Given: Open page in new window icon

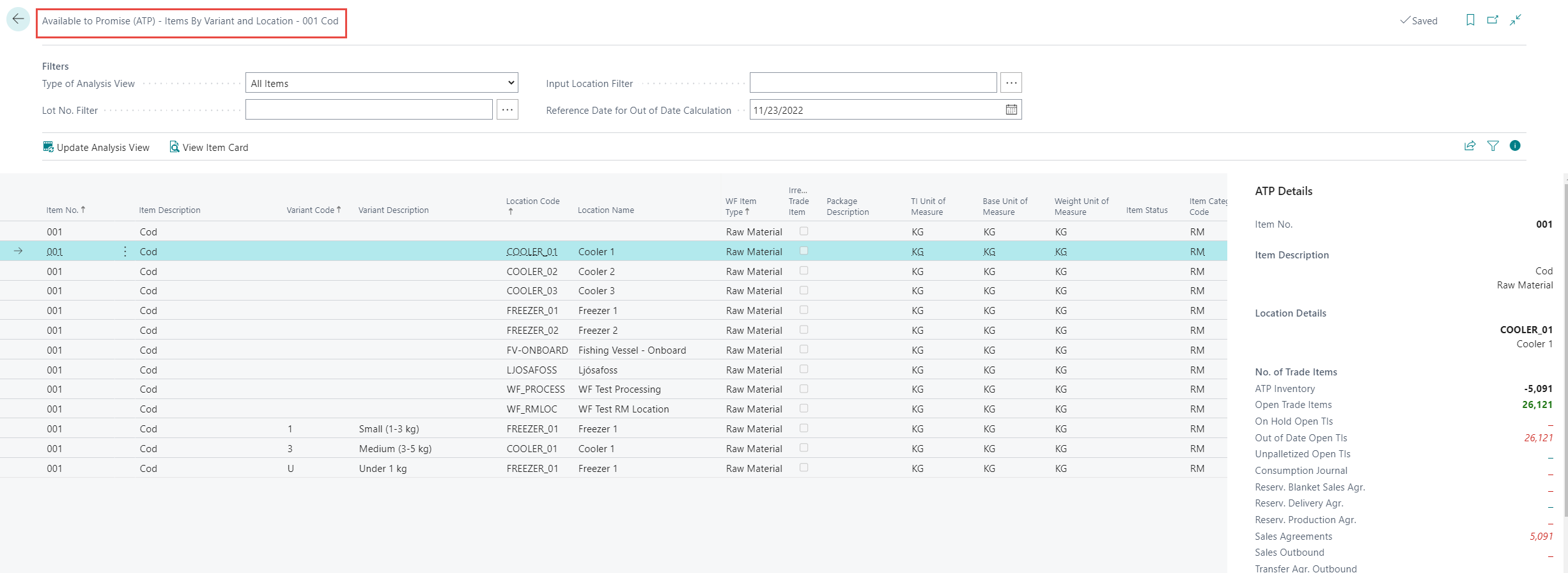Looking at the screenshot, I should [1493, 20].
